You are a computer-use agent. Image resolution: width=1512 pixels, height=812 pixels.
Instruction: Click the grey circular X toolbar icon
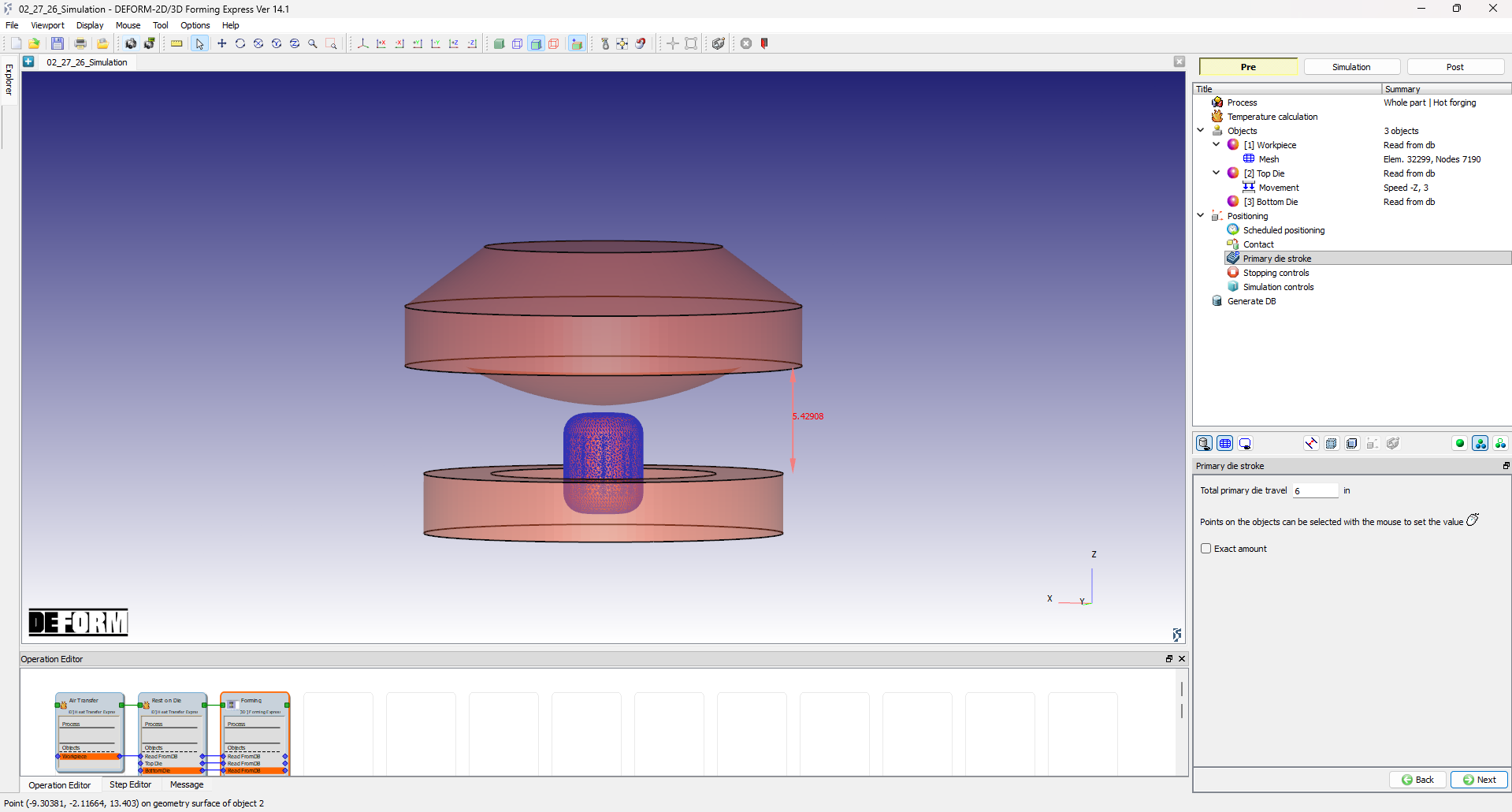click(746, 43)
